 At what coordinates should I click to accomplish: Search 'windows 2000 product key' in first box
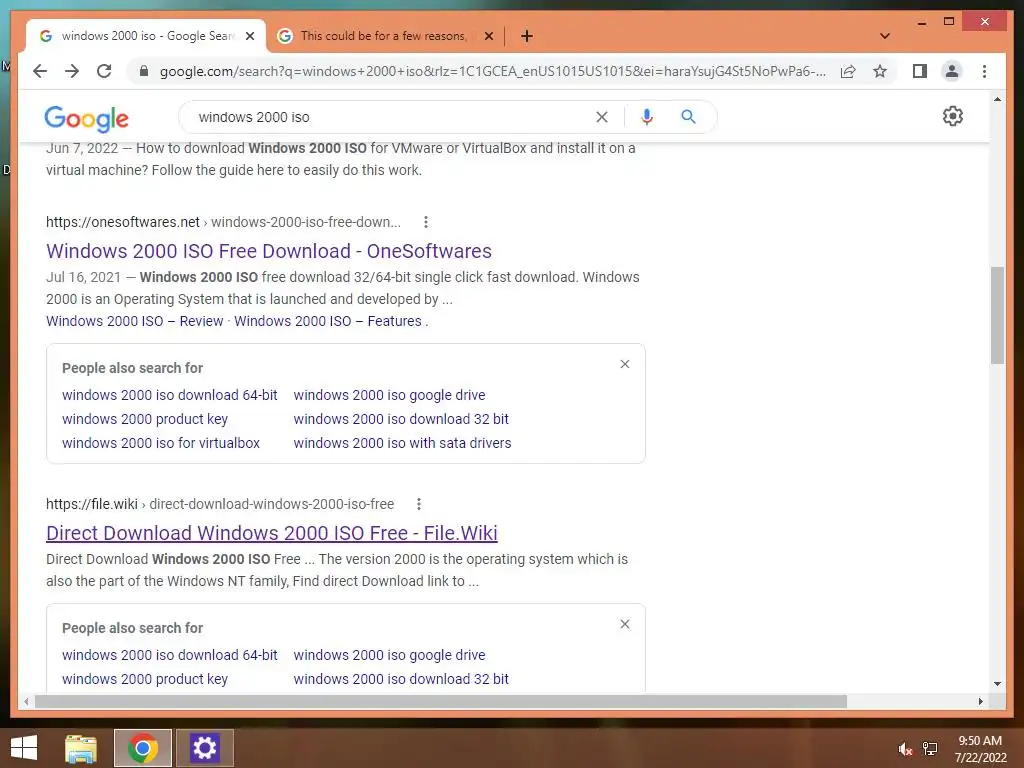[145, 419]
